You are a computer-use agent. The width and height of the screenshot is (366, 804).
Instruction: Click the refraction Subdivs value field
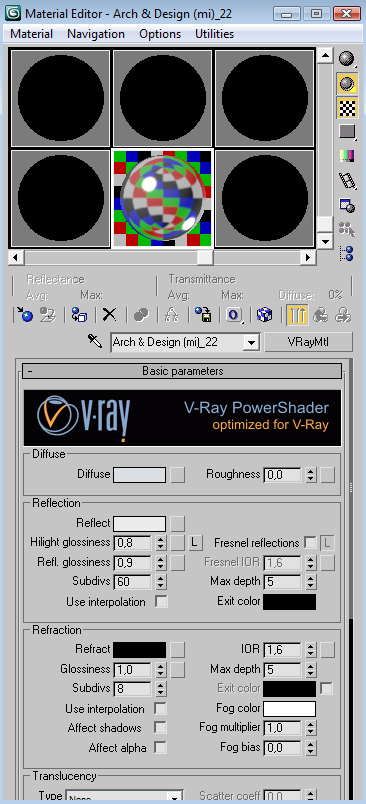(132, 689)
